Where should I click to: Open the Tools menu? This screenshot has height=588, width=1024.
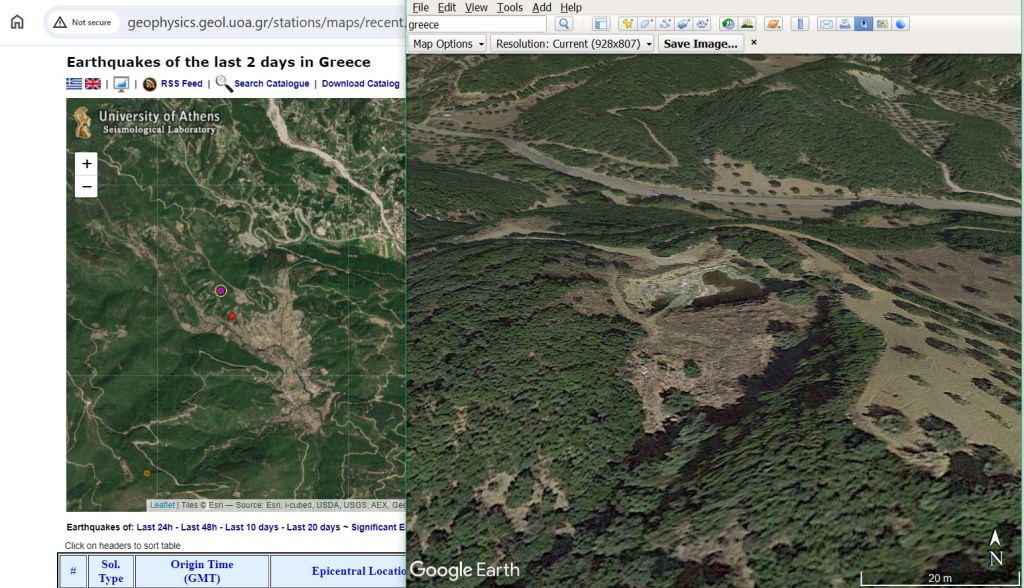509,7
